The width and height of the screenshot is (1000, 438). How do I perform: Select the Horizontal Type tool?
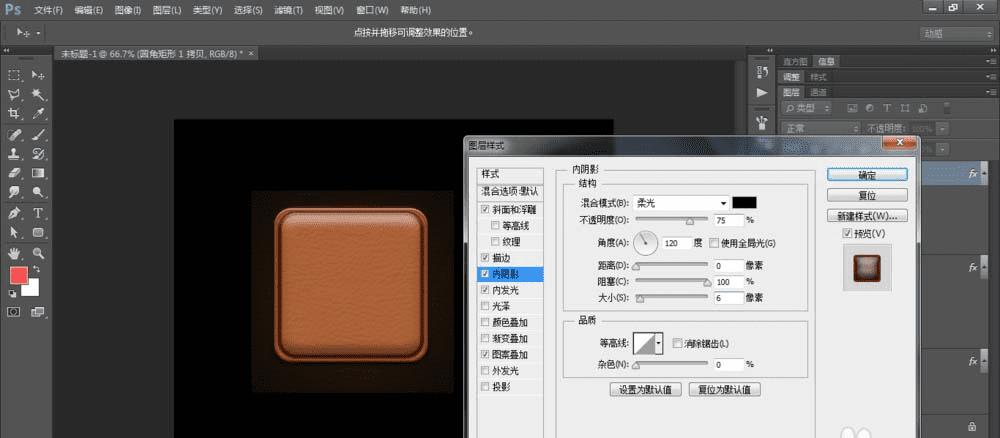(x=38, y=212)
